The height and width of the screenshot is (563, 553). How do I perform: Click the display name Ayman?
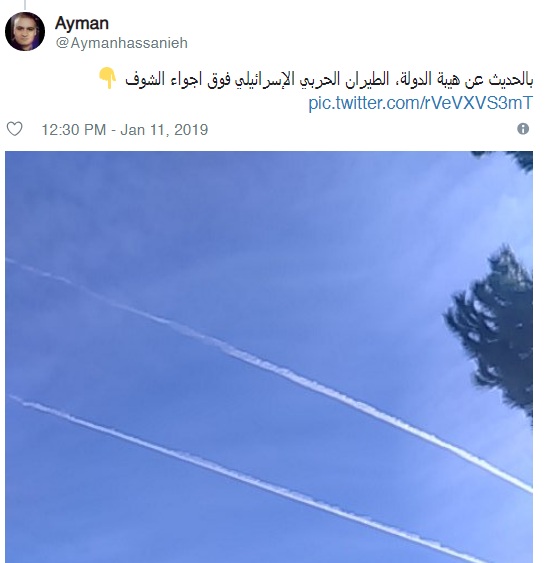pyautogui.click(x=82, y=23)
